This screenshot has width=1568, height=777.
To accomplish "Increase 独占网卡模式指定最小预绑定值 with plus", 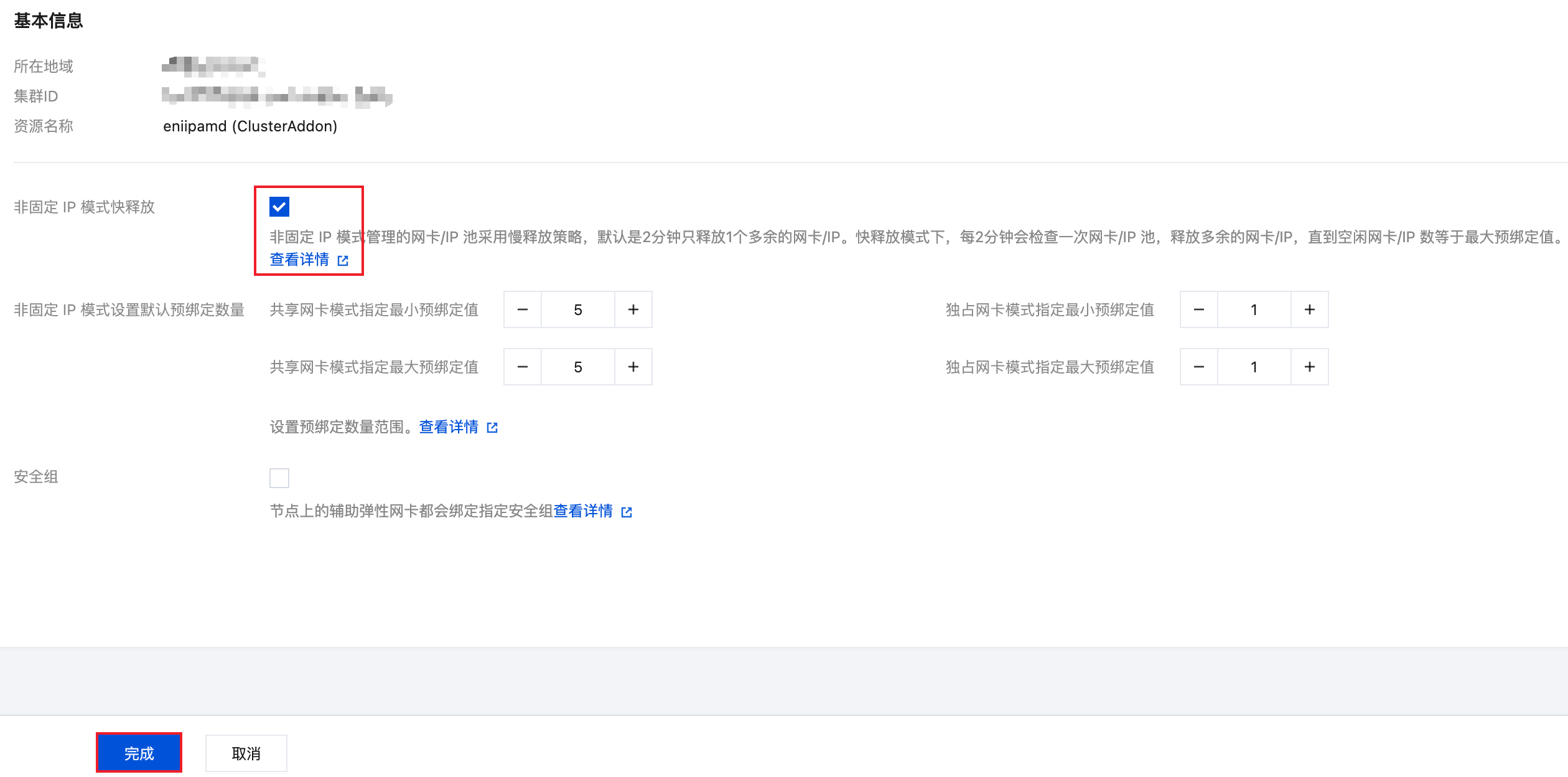I will [1310, 309].
